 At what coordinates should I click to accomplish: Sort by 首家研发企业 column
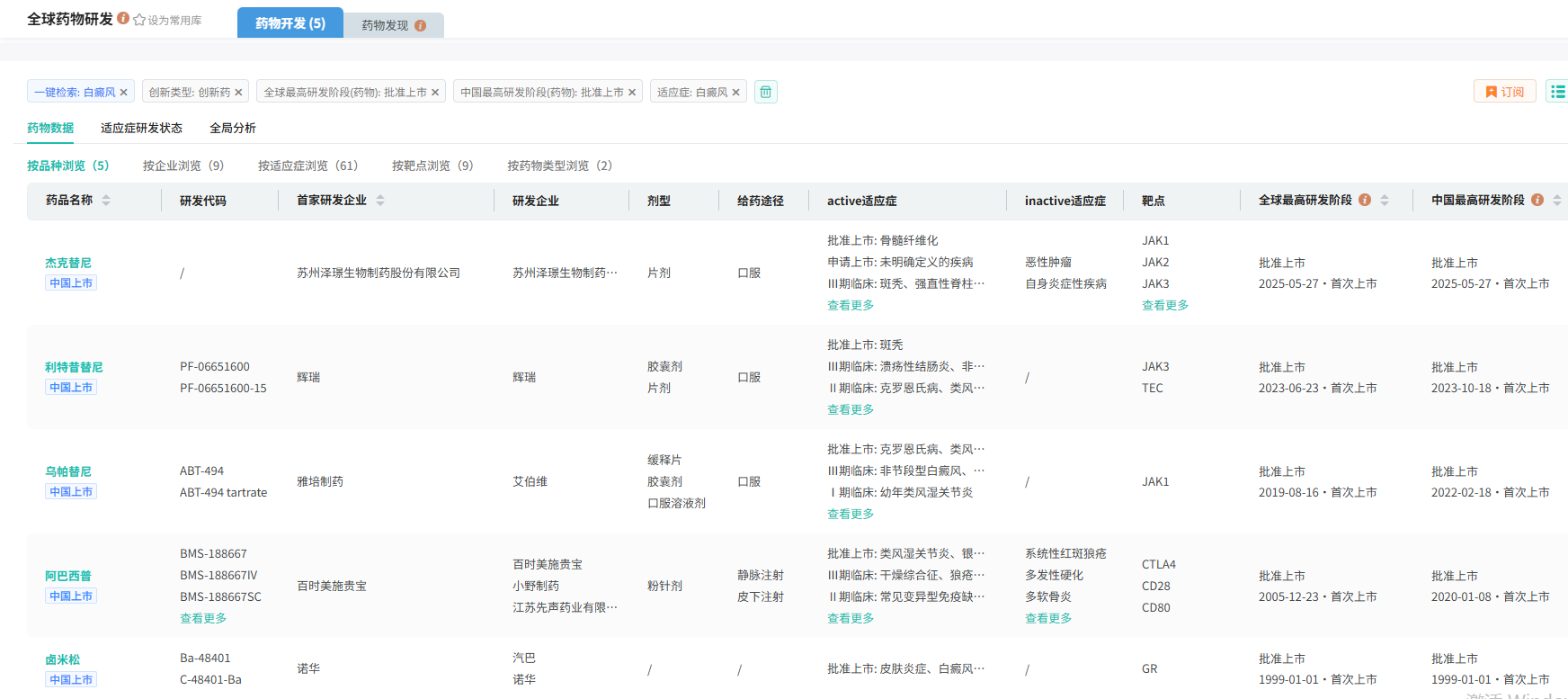380,201
